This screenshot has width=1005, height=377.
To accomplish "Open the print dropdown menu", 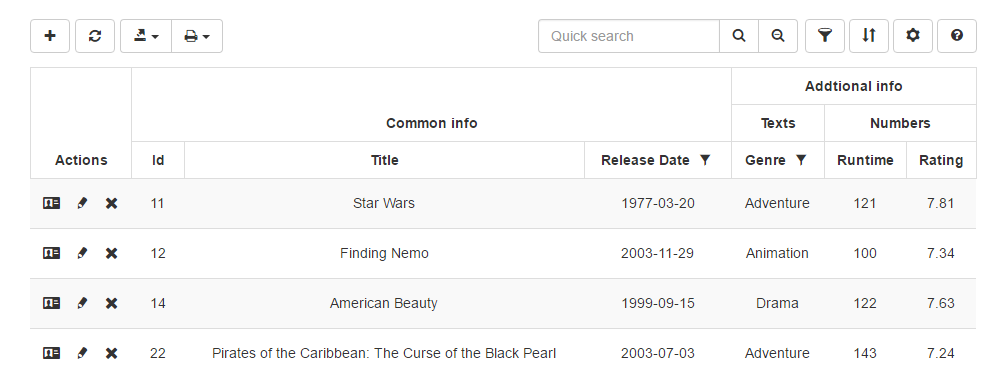I will pos(197,36).
